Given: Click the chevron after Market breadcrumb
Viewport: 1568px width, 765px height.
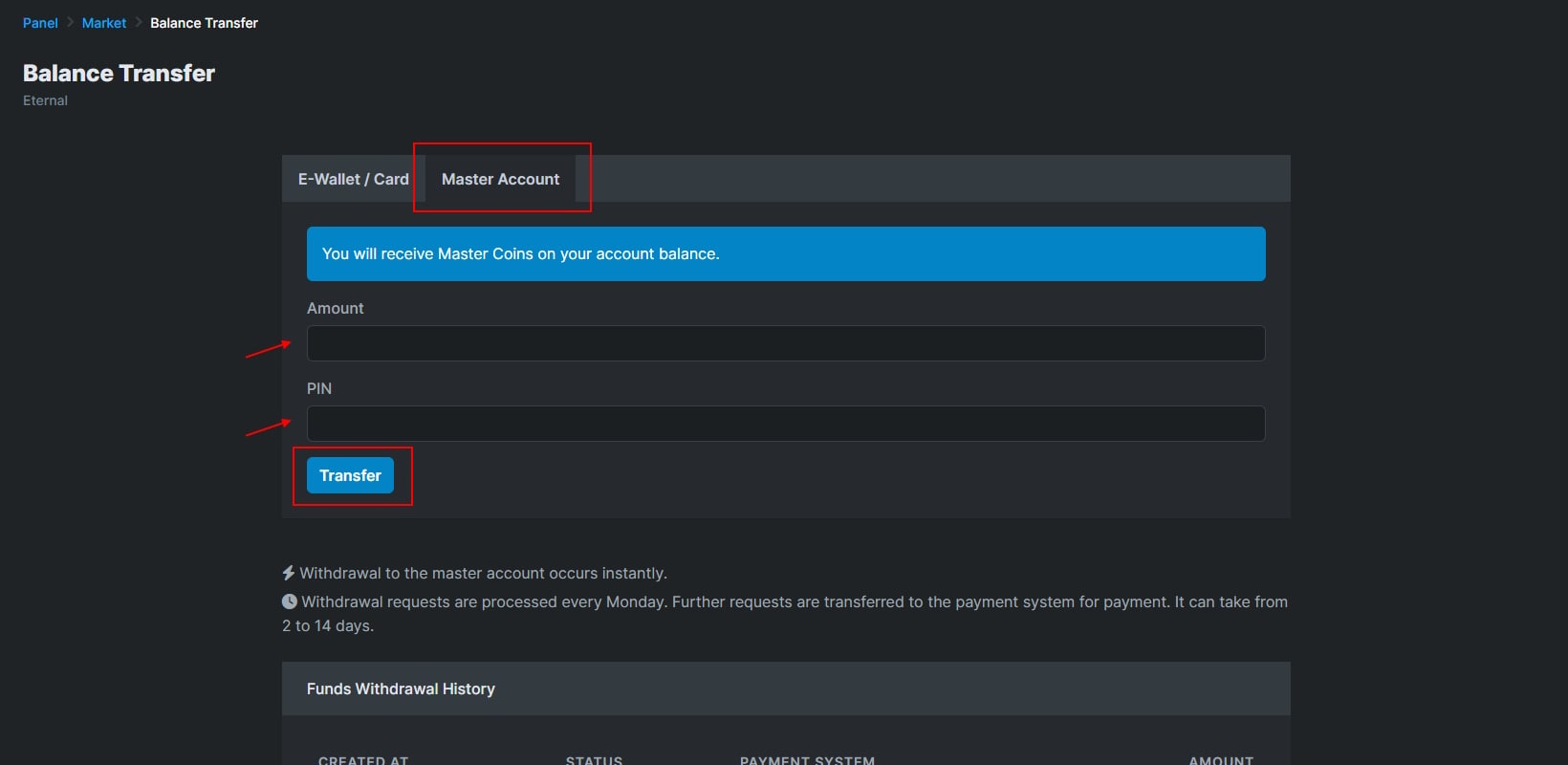Looking at the screenshot, I should tap(139, 22).
